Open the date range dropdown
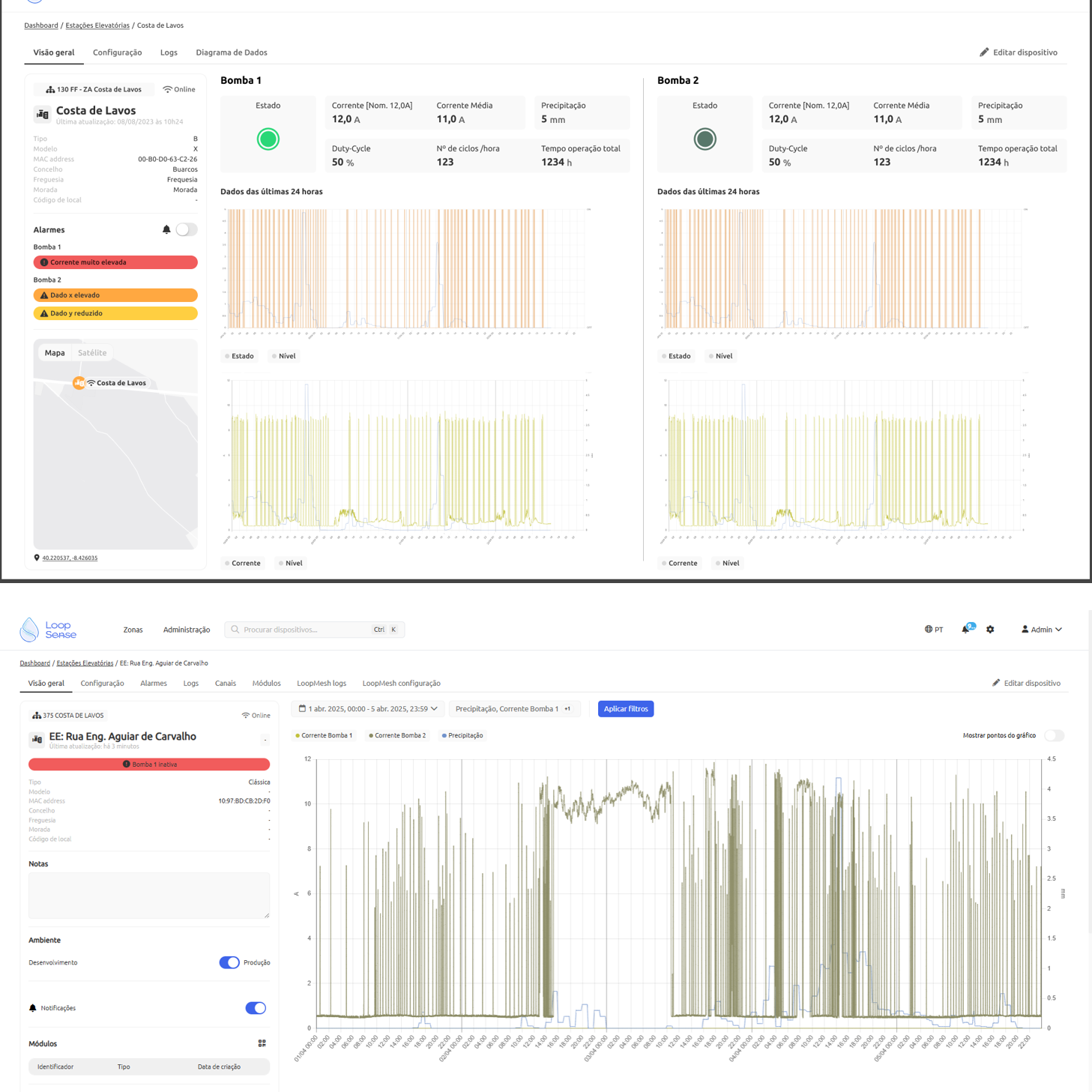This screenshot has height=1092, width=1092. (x=368, y=709)
